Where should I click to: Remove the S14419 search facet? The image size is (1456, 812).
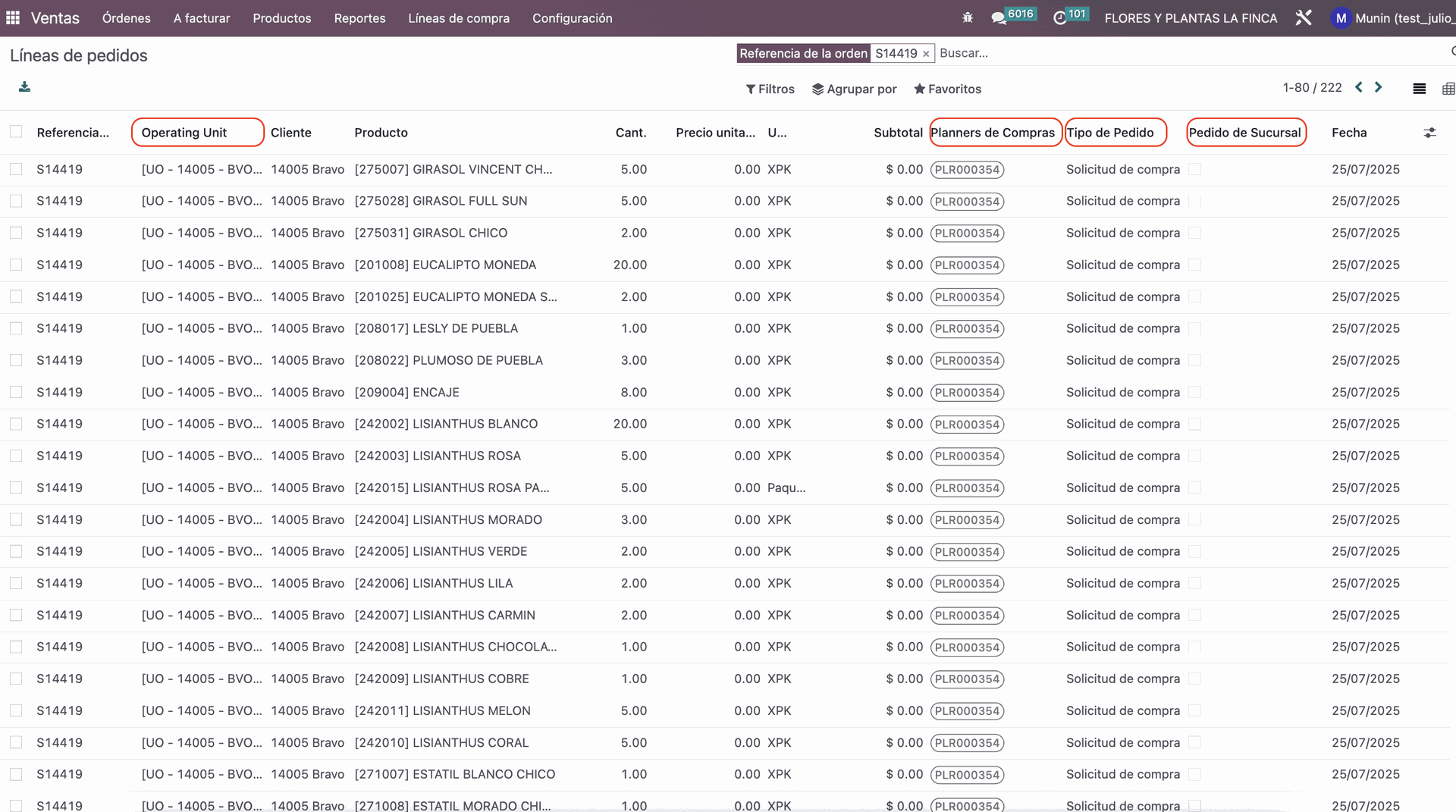coord(926,54)
